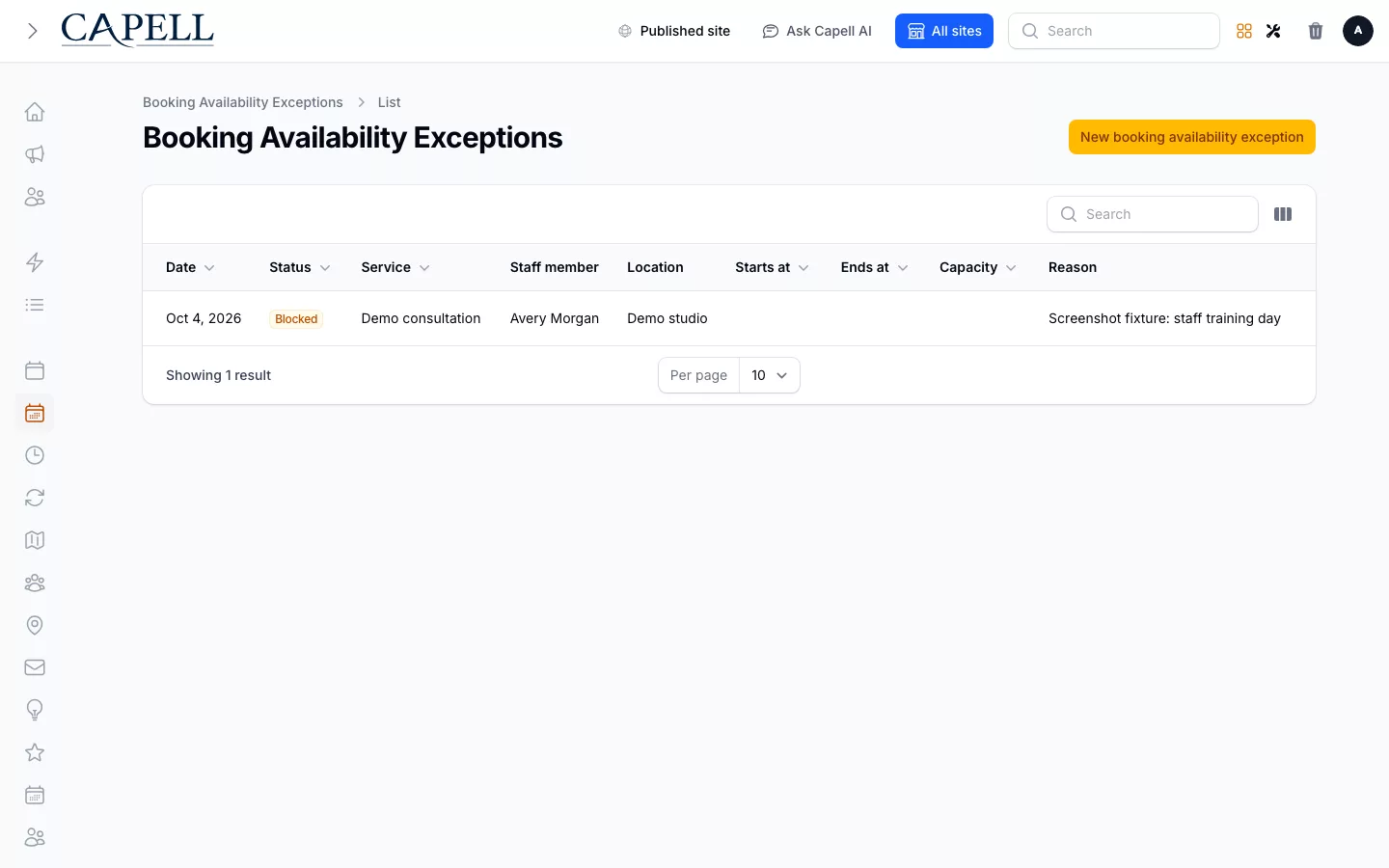Click the Booking Availability Exceptions breadcrumb link
The height and width of the screenshot is (868, 1389).
[x=243, y=102]
